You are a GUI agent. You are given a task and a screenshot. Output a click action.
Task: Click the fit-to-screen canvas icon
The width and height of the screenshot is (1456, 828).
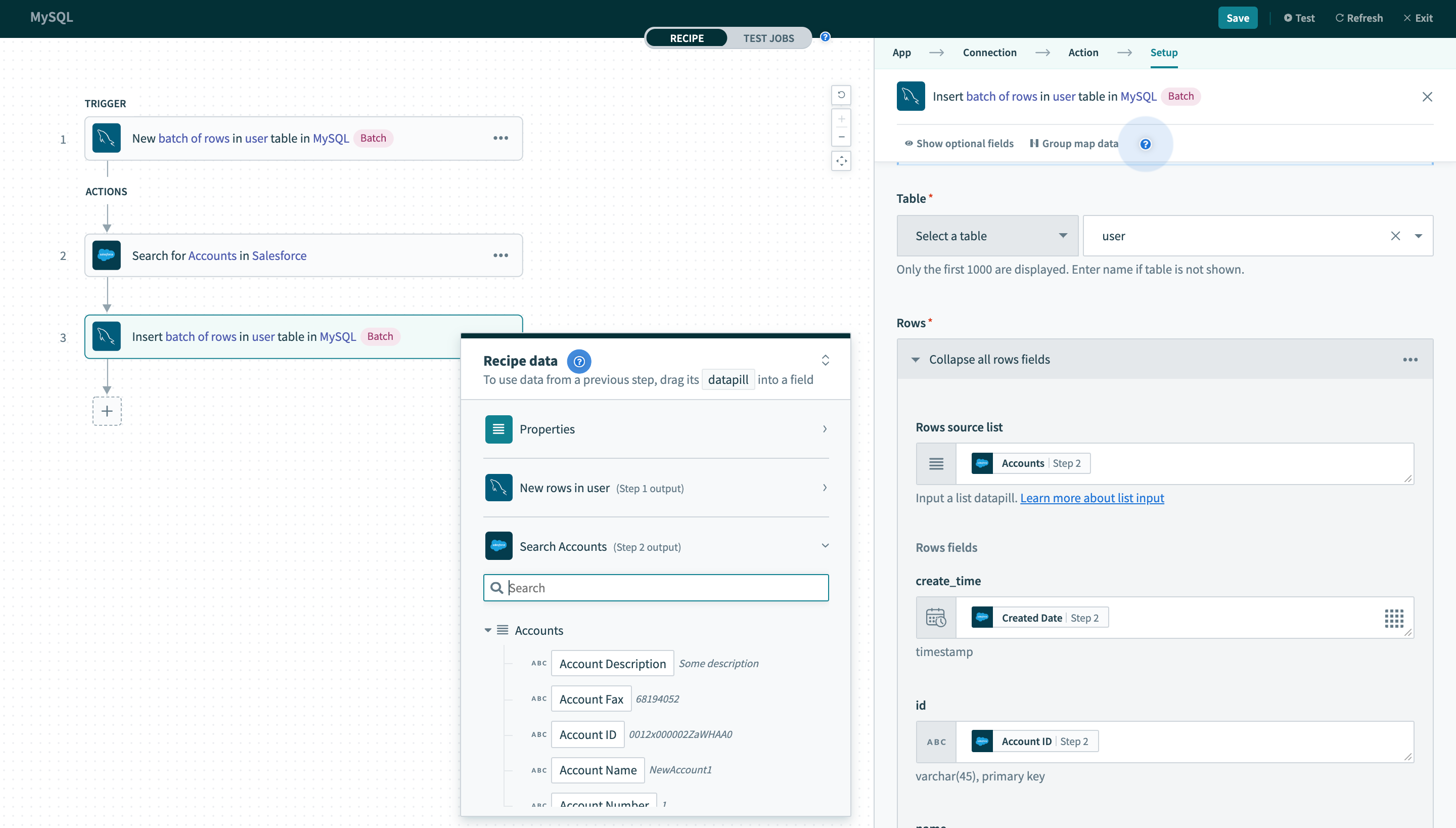click(841, 161)
